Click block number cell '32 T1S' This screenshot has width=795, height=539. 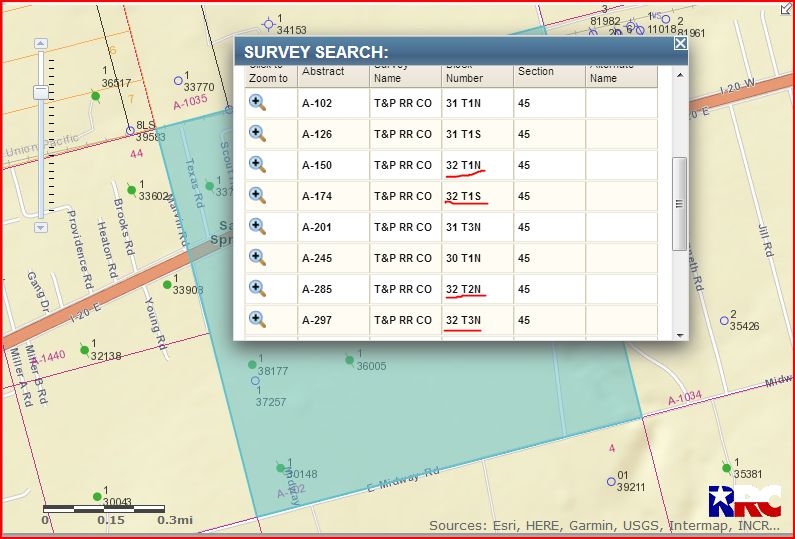tap(477, 196)
